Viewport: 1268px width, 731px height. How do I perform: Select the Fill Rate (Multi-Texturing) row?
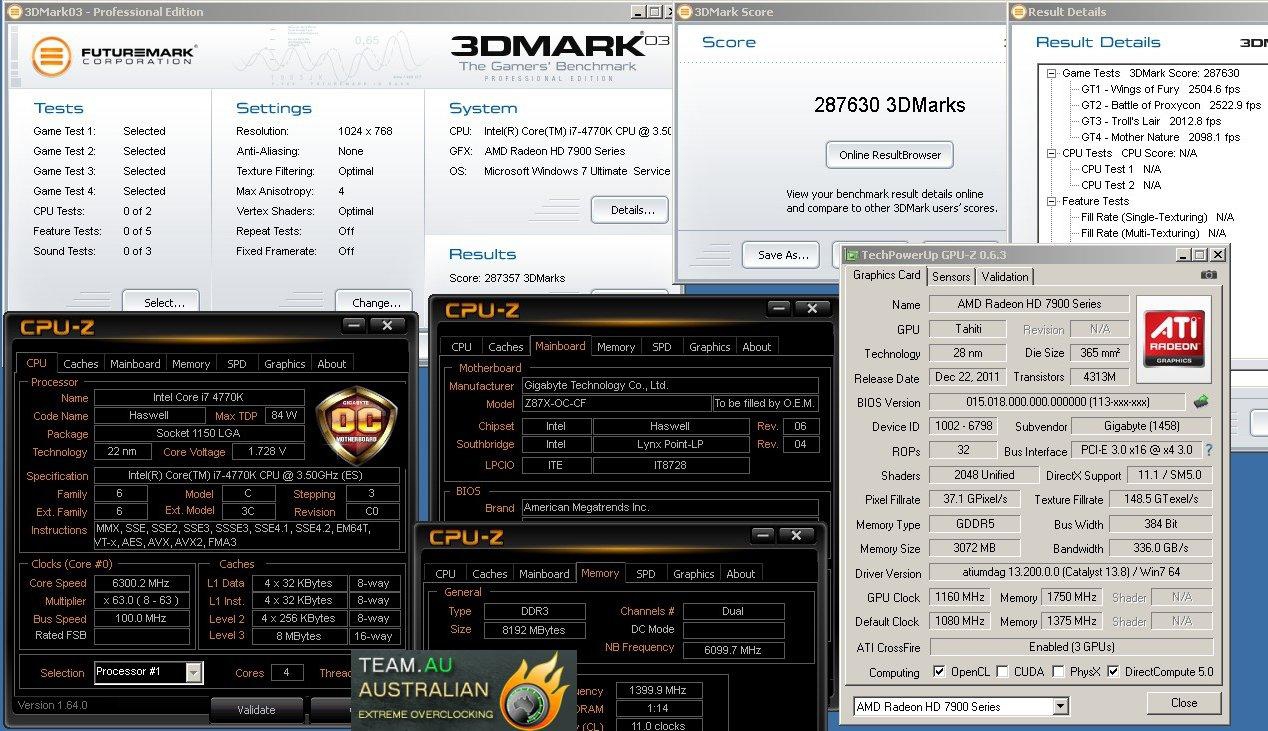point(1154,233)
